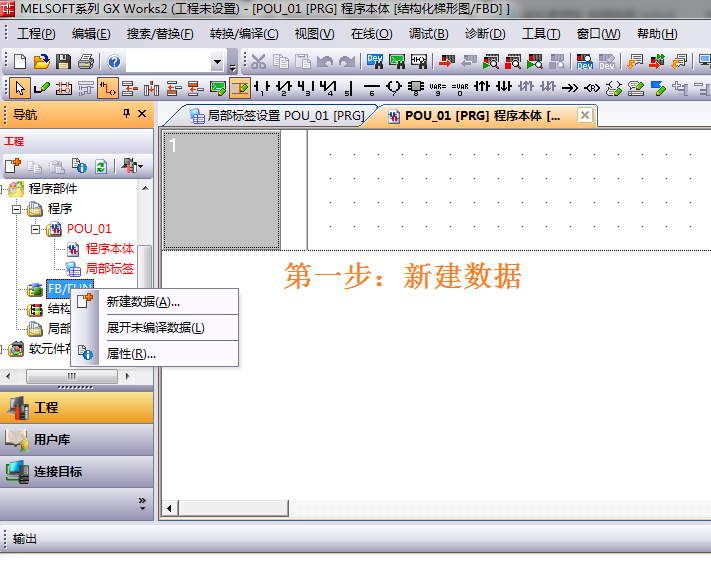
Task: Insert a function block chip icon (8)
Action: [416, 88]
